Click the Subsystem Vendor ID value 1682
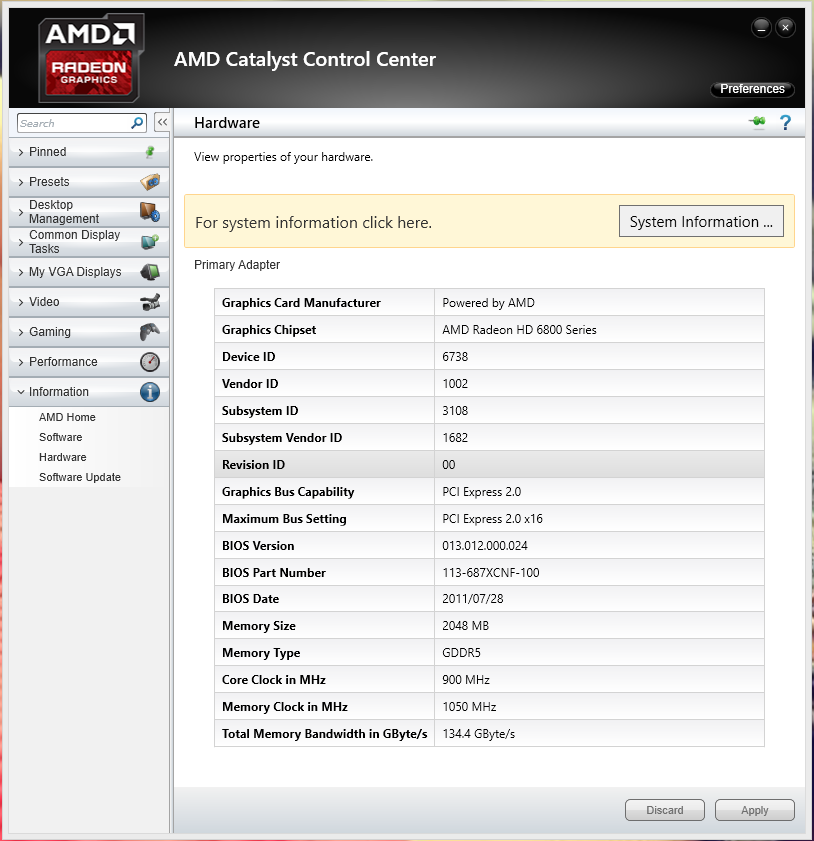 pyautogui.click(x=455, y=438)
